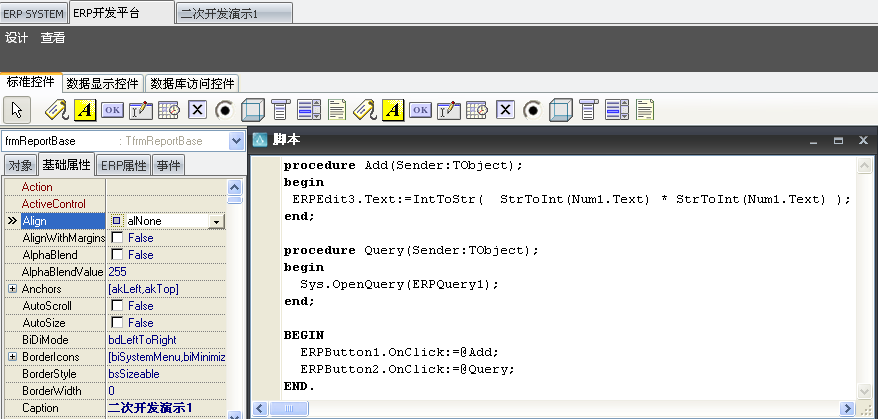878x419 pixels.
Task: Select the 数据库访问控件 palette tab
Action: point(192,84)
